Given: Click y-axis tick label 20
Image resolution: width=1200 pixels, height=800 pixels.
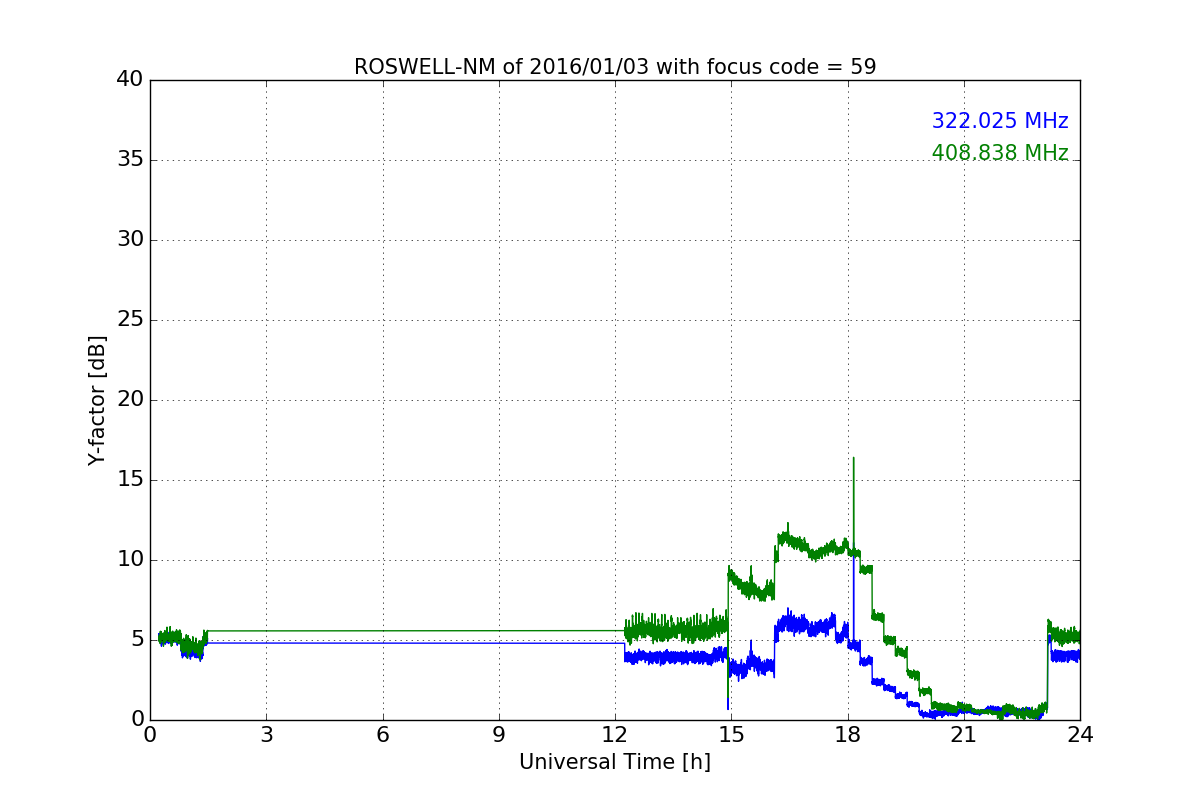Looking at the screenshot, I should (x=130, y=400).
